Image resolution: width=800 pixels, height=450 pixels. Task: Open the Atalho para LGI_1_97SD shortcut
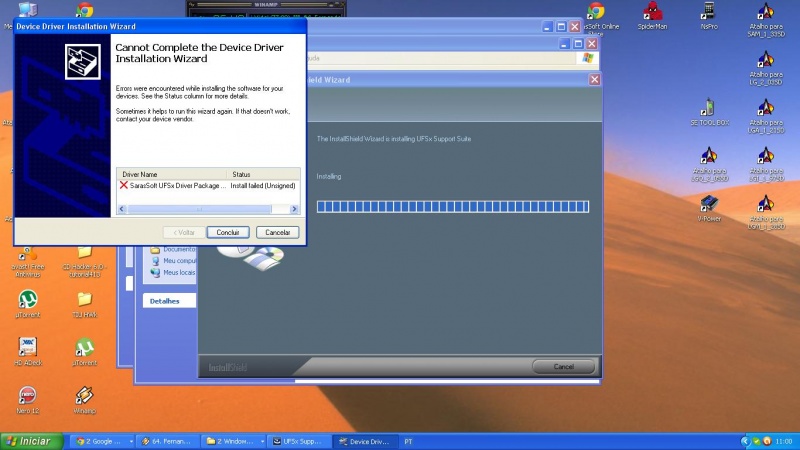765,164
